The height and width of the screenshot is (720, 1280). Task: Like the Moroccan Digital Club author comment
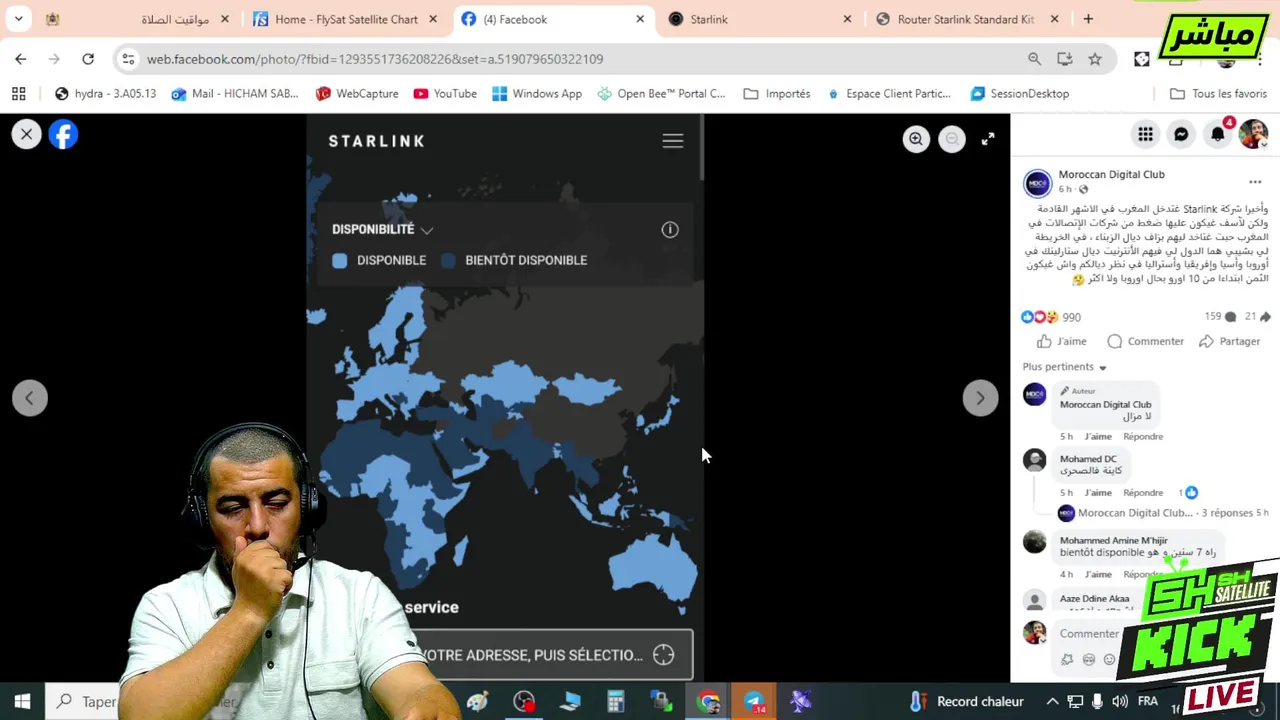point(1098,436)
